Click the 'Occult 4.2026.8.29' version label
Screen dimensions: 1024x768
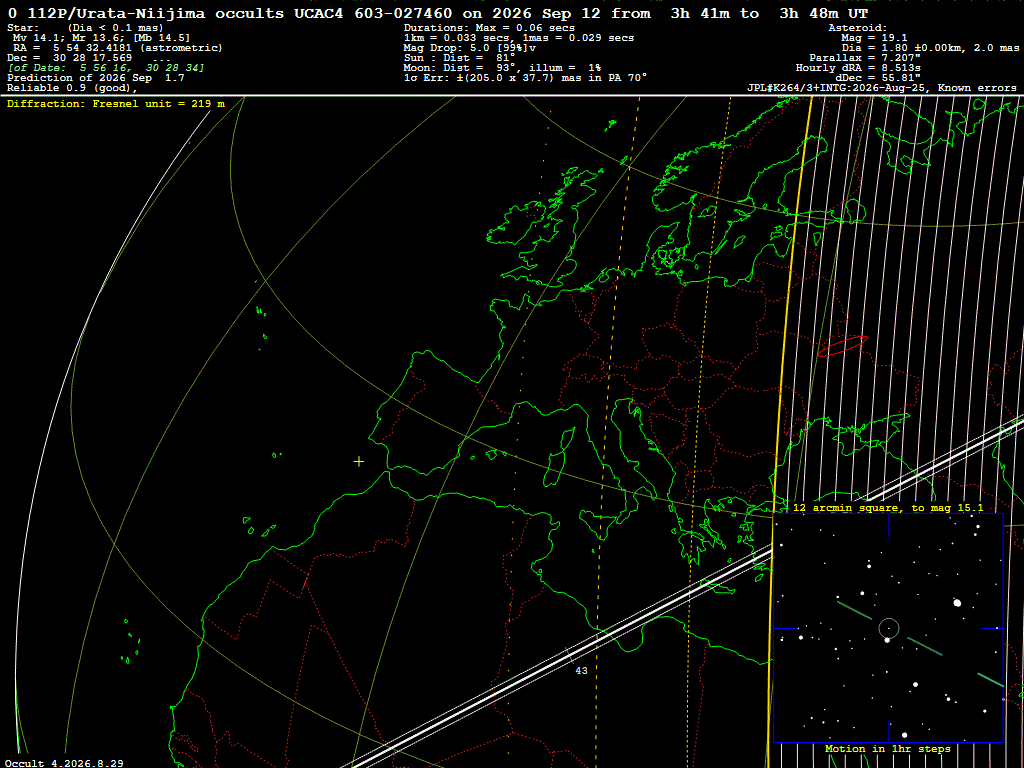click(x=64, y=763)
